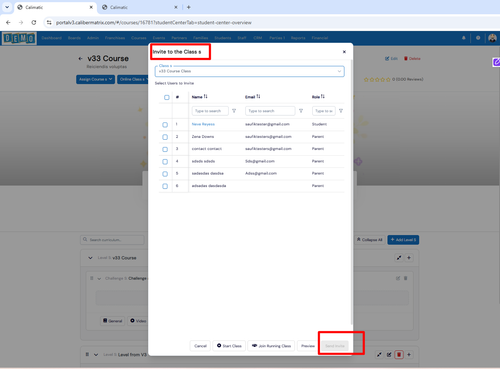500x369 pixels.
Task: Edit the Challenge row with pencil icon
Action: click(x=398, y=278)
